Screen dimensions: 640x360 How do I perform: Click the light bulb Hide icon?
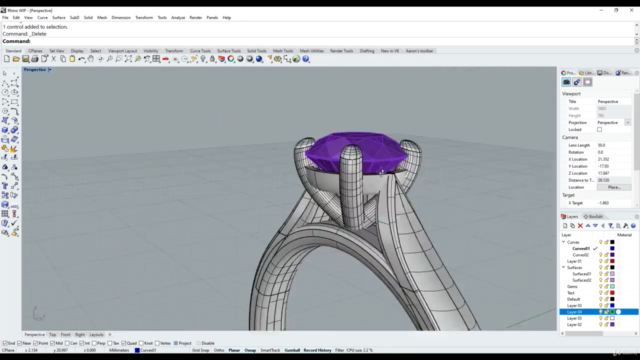203,59
